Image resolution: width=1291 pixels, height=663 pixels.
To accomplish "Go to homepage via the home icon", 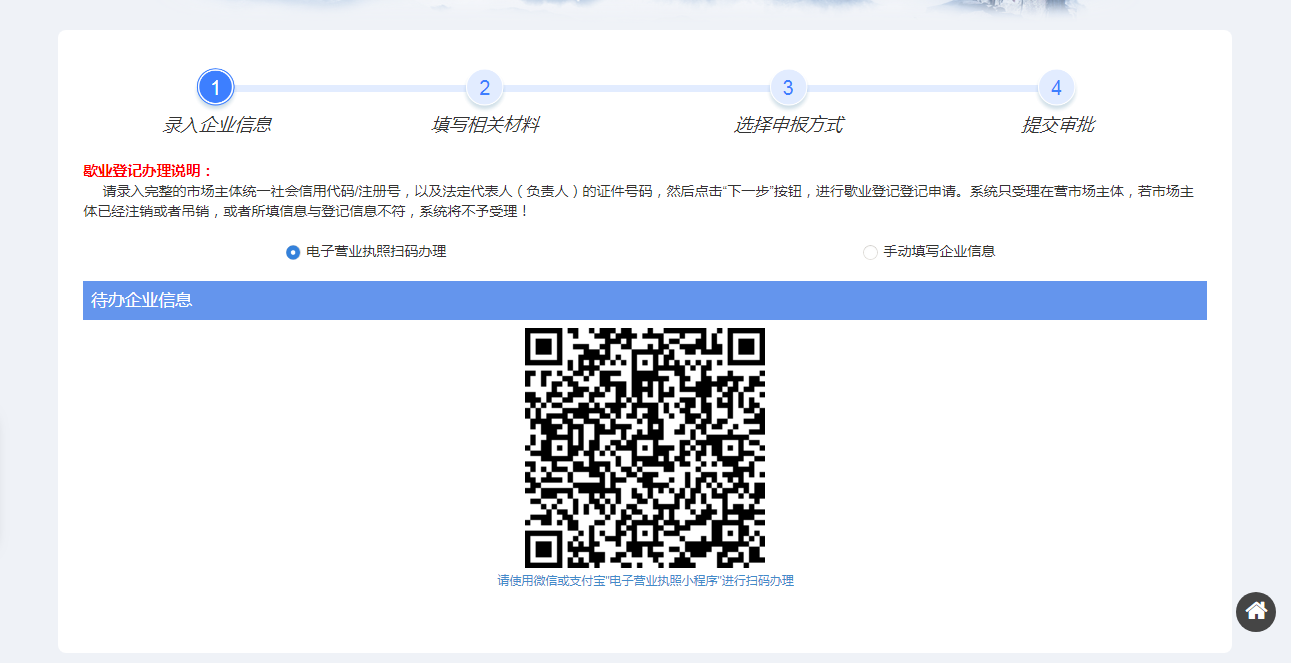I will point(1256,611).
